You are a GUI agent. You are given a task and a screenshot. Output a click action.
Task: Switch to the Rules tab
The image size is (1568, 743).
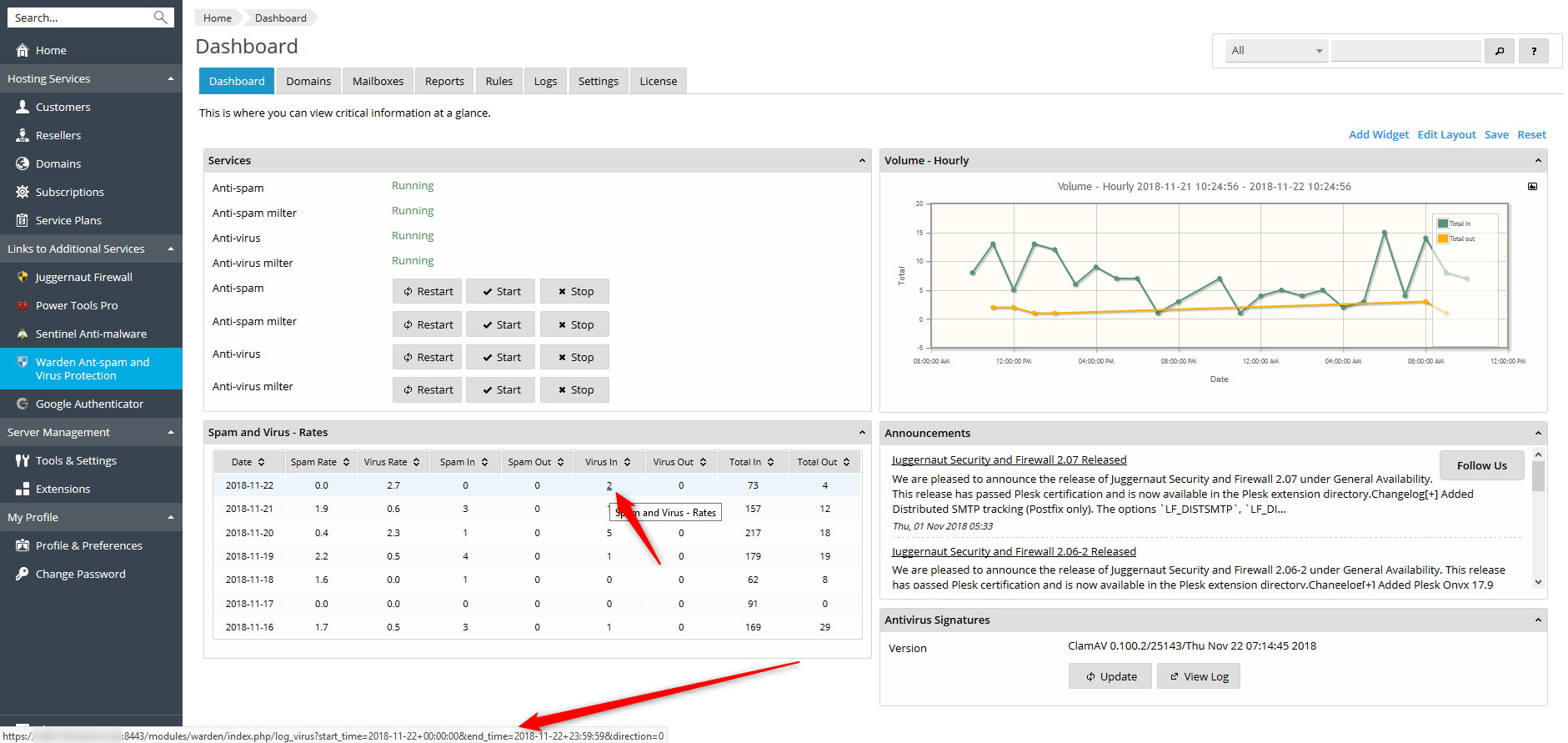click(x=499, y=81)
